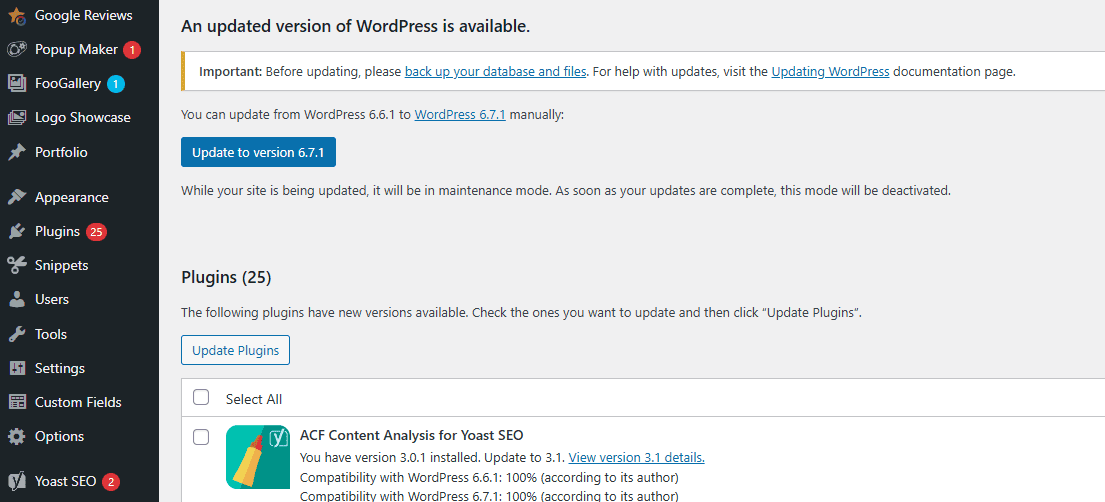Image resolution: width=1105 pixels, height=502 pixels.
Task: Click the FooGallery sidebar icon
Action: pos(17,84)
